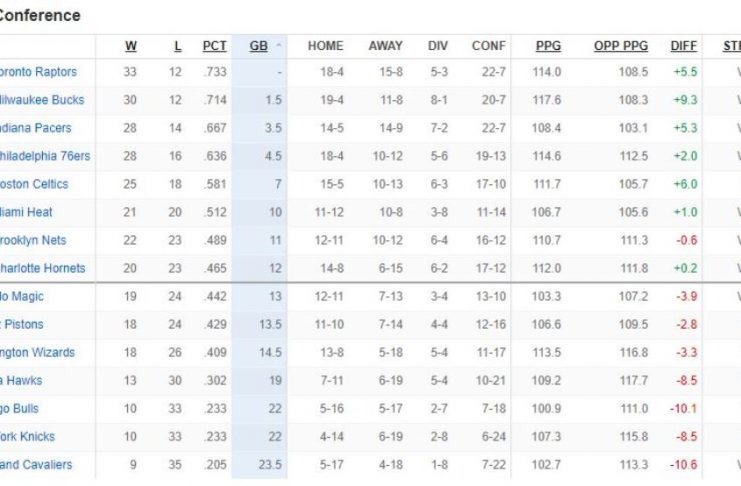The image size is (741, 486).
Task: Click the DIV column header
Action: (438, 46)
